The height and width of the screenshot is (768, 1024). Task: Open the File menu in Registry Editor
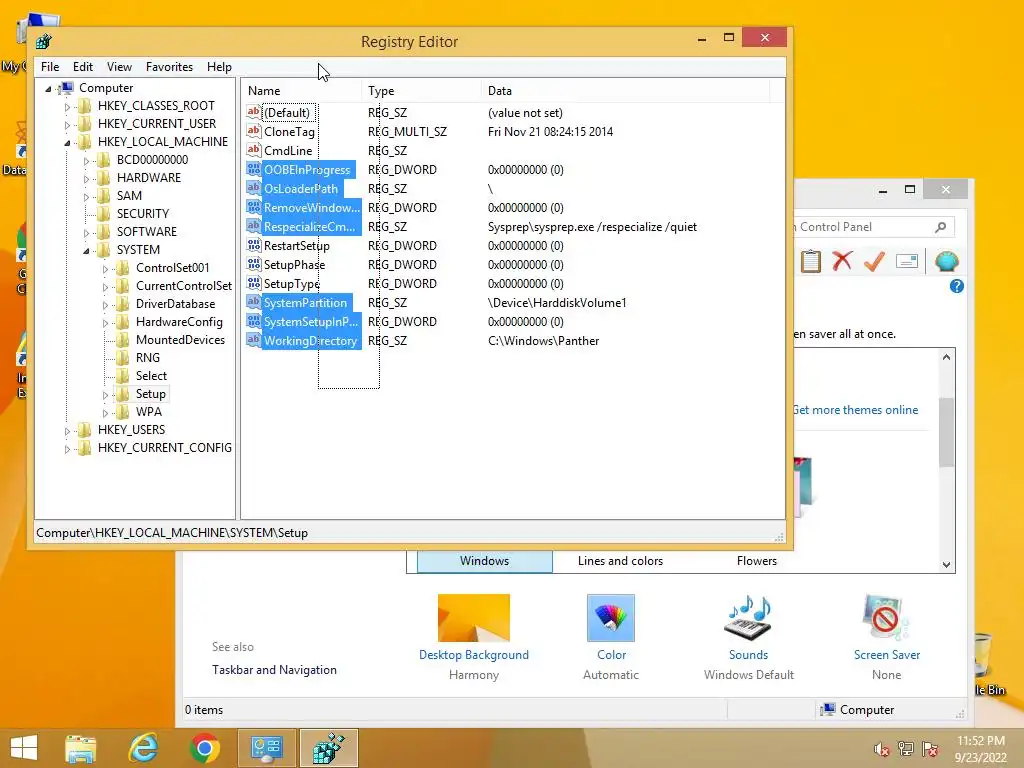(x=50, y=67)
